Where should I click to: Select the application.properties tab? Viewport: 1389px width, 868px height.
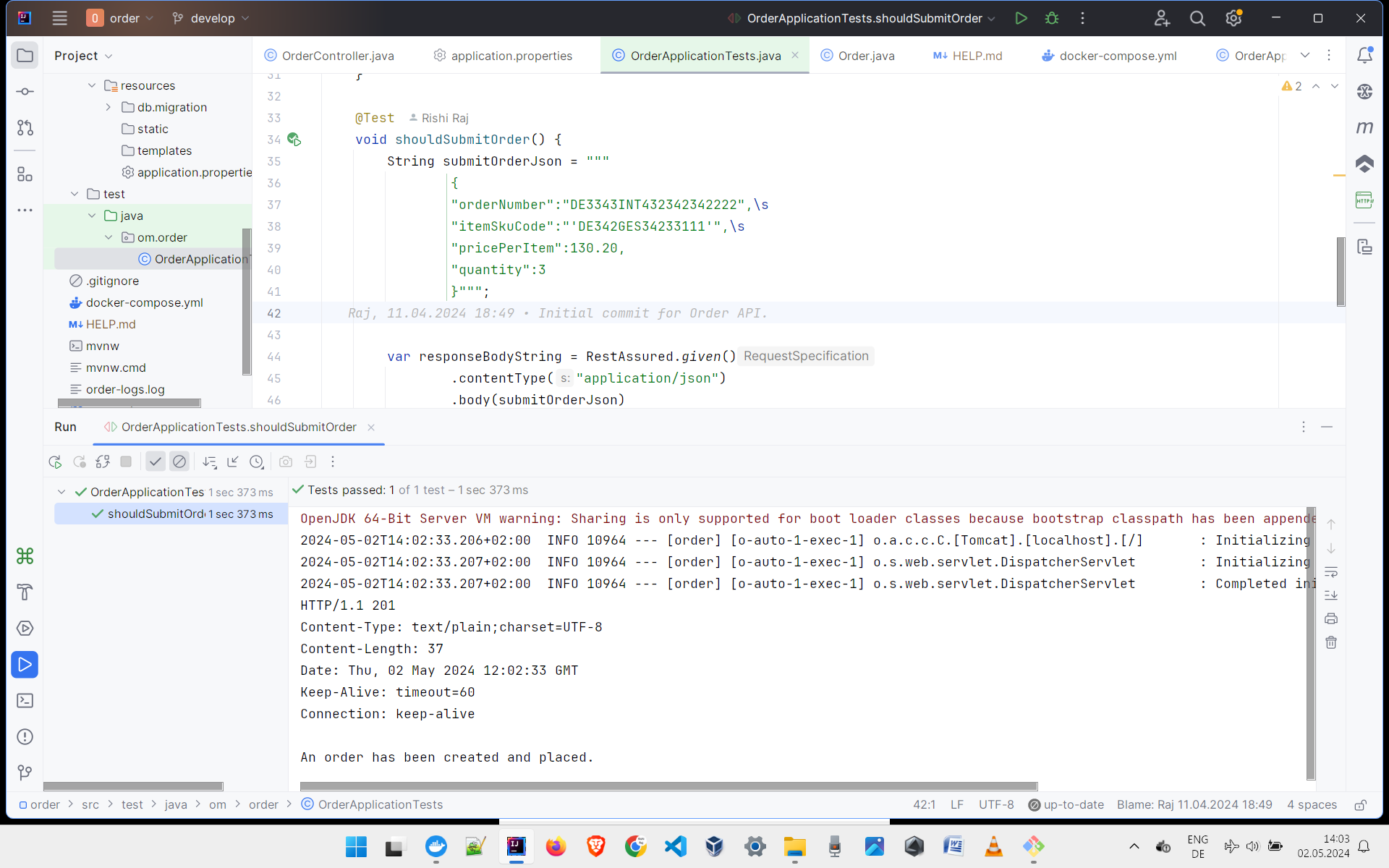(511, 55)
